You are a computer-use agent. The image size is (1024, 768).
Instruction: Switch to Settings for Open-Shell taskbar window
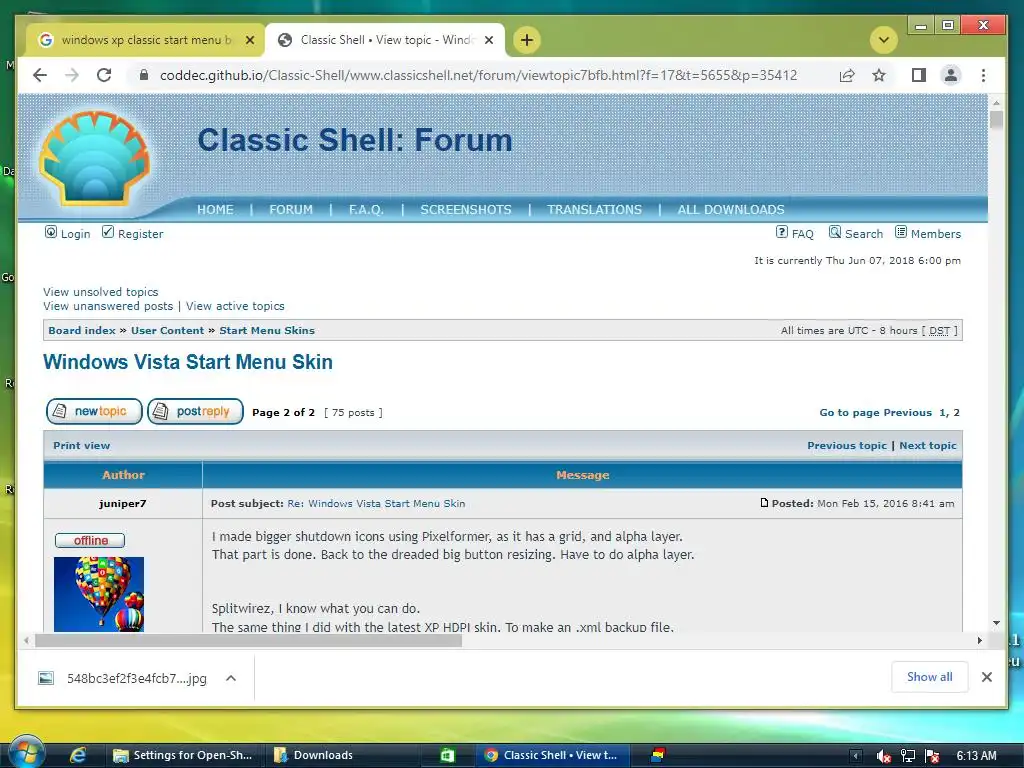tap(184, 756)
